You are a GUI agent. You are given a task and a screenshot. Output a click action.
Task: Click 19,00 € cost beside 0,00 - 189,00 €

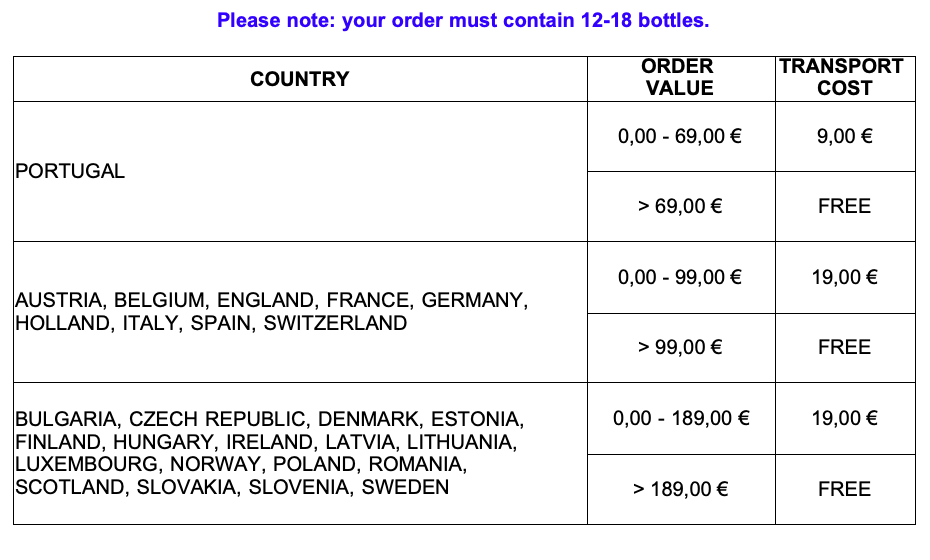point(845,419)
